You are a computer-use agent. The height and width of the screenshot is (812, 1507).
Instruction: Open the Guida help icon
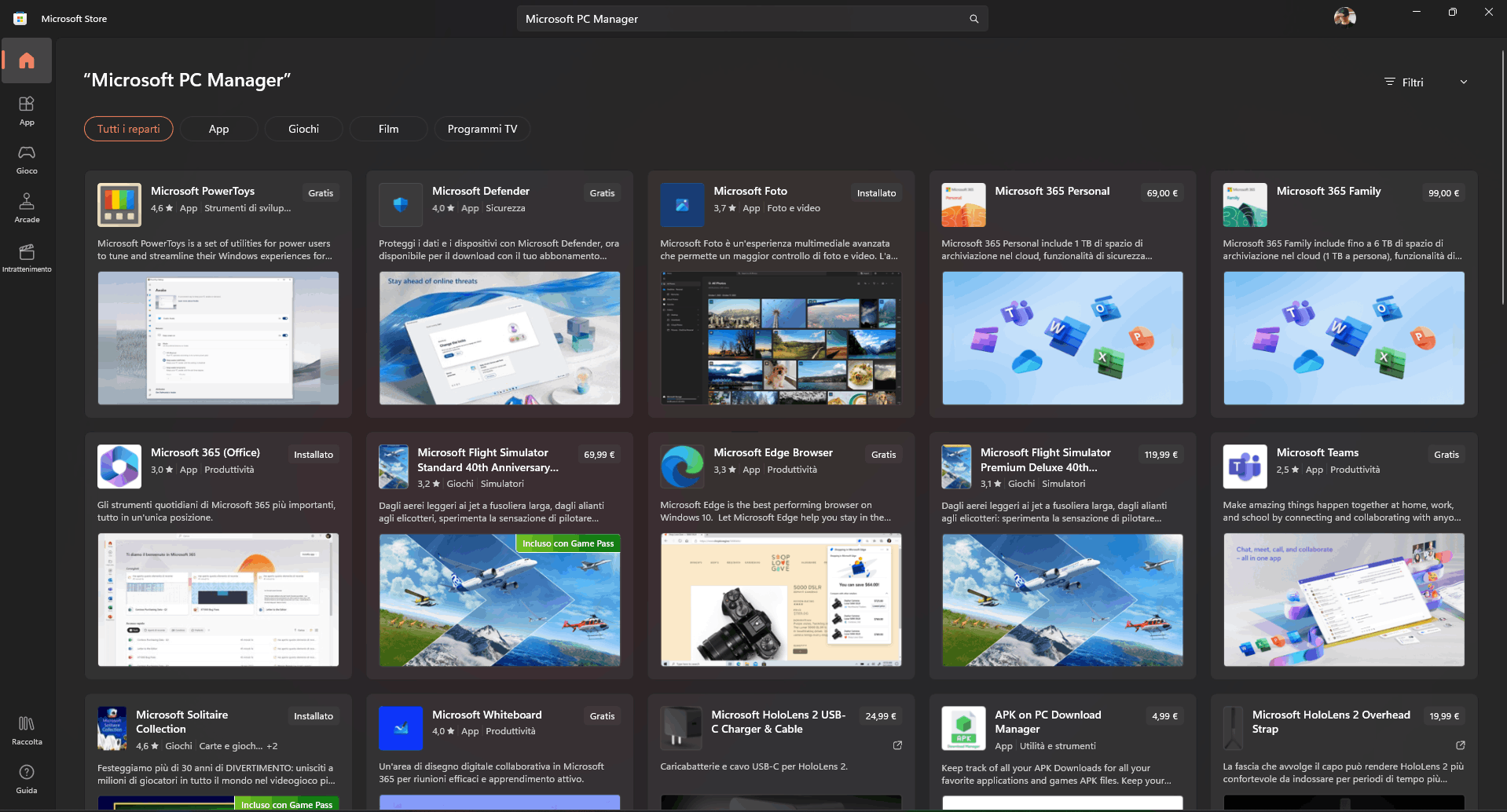coord(27,778)
